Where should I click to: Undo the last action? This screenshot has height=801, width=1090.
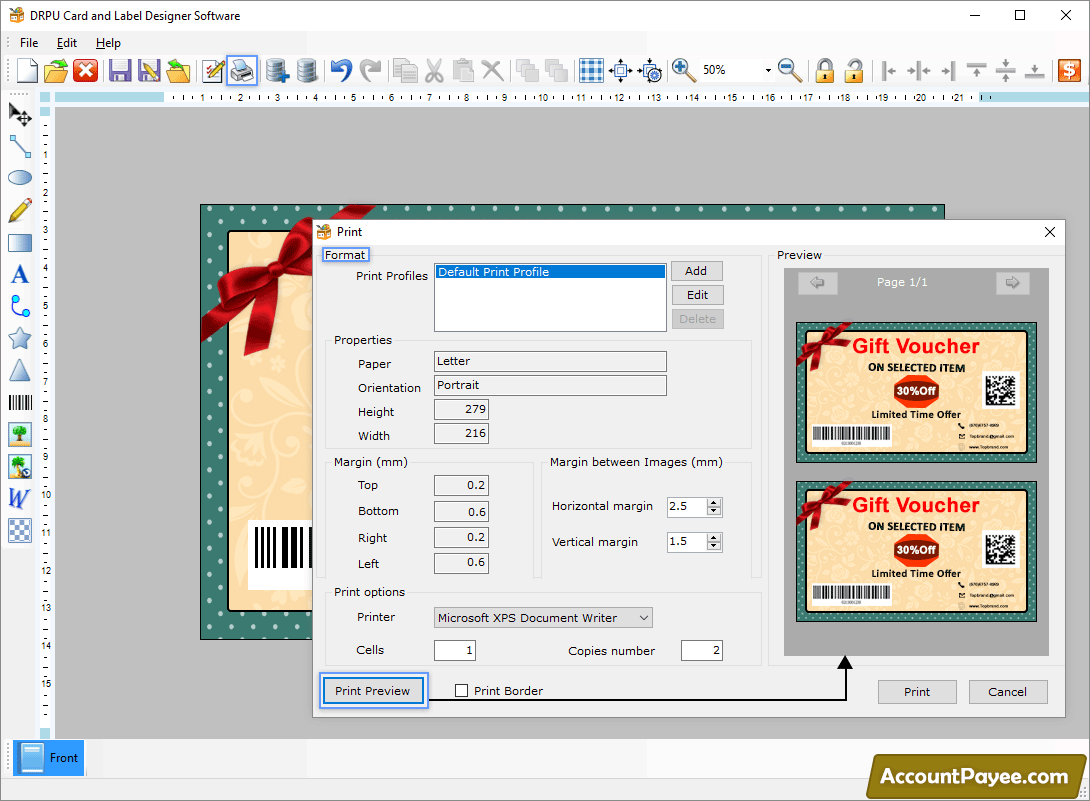pyautogui.click(x=341, y=70)
